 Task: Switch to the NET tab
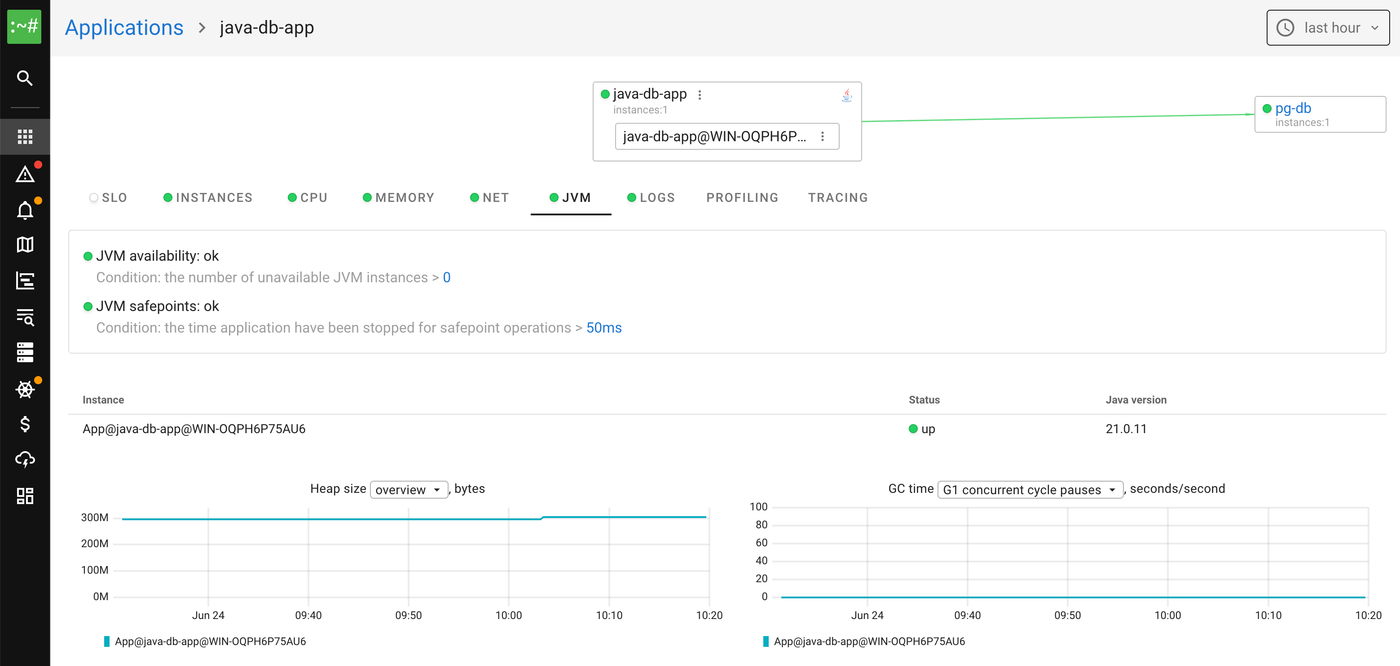click(490, 198)
